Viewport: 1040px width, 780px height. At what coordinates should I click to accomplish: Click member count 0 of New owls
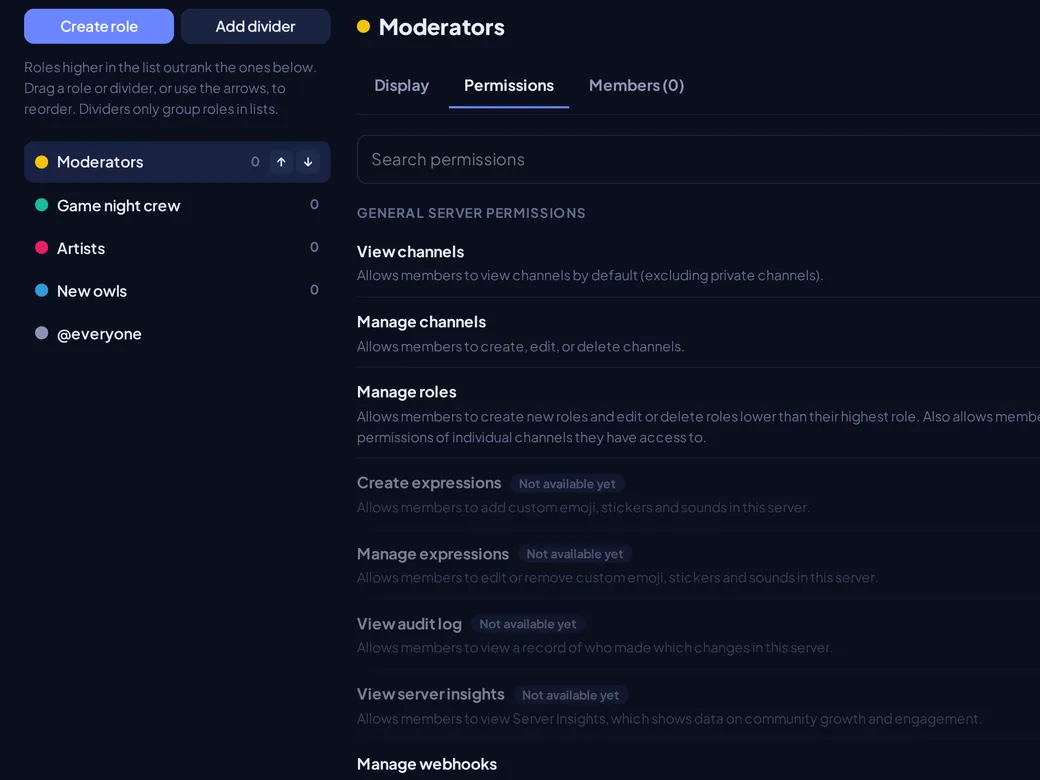[x=314, y=289]
